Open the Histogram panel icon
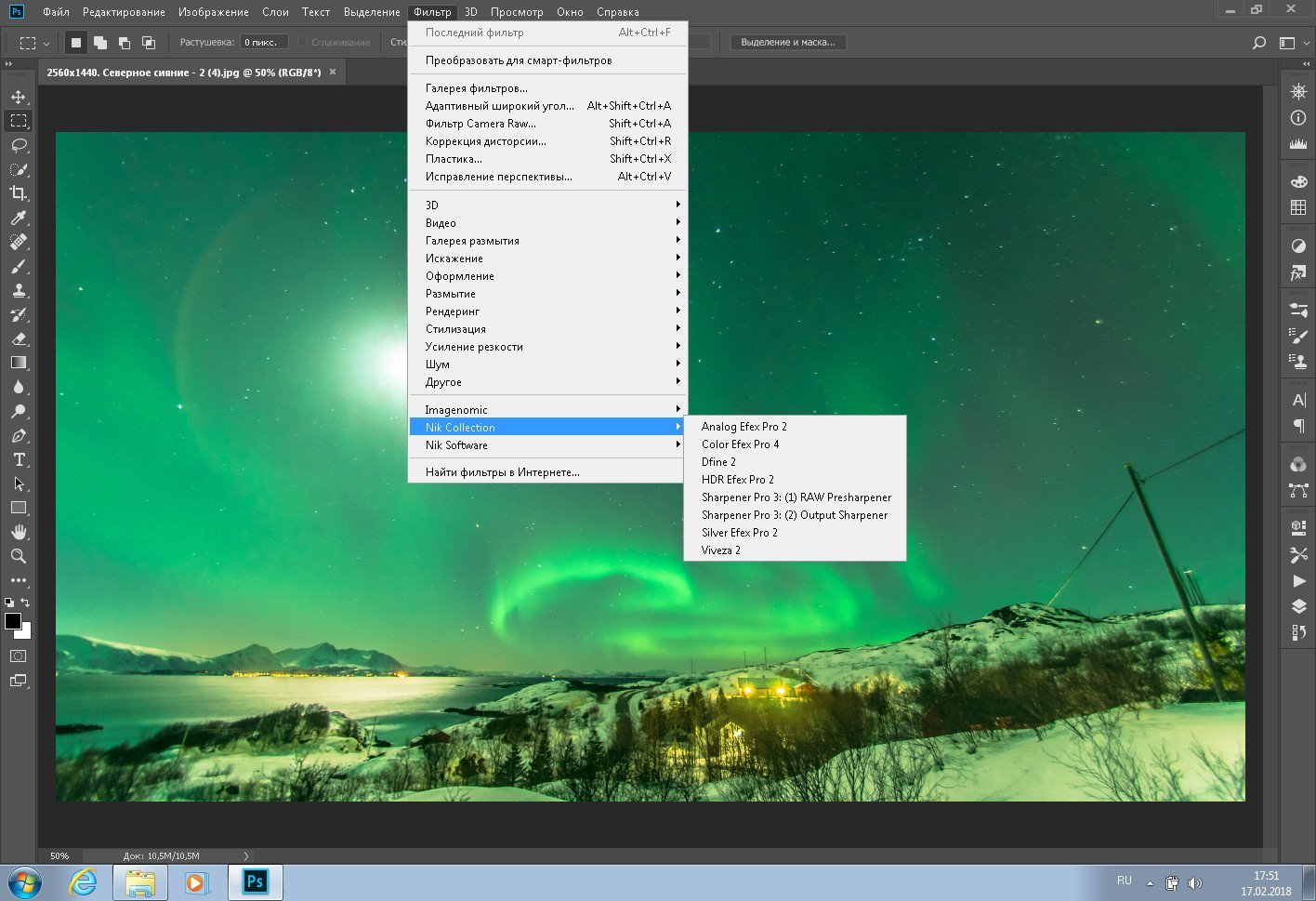1316x901 pixels. click(1298, 144)
